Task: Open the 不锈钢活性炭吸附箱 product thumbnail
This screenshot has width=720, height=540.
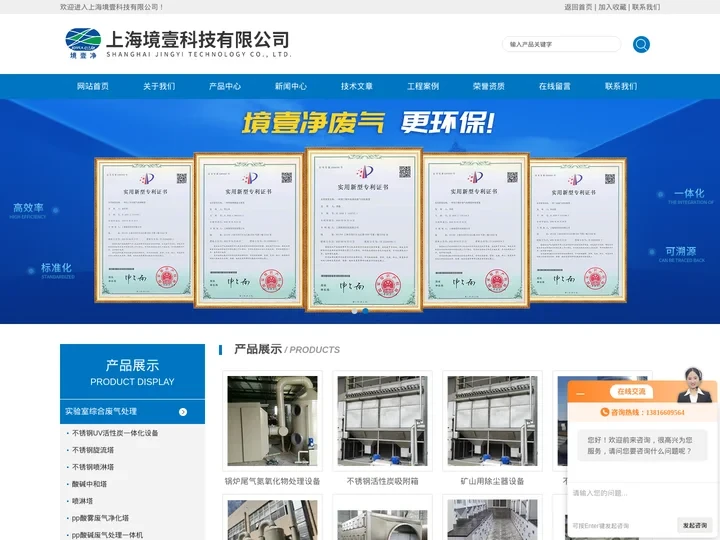Action: pos(382,421)
